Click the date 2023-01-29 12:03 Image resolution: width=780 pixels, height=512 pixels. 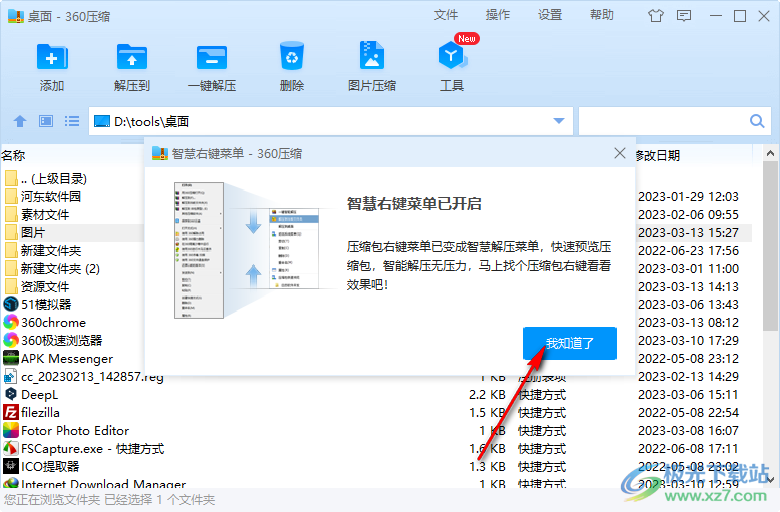[688, 197]
